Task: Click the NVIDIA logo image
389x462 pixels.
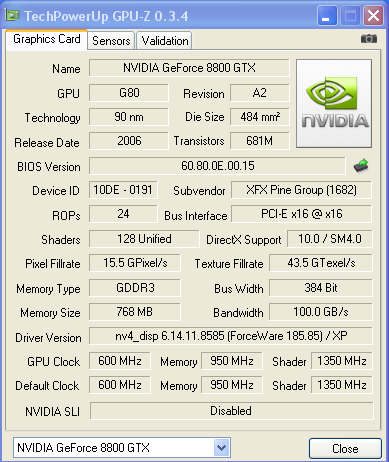Action: tap(334, 104)
